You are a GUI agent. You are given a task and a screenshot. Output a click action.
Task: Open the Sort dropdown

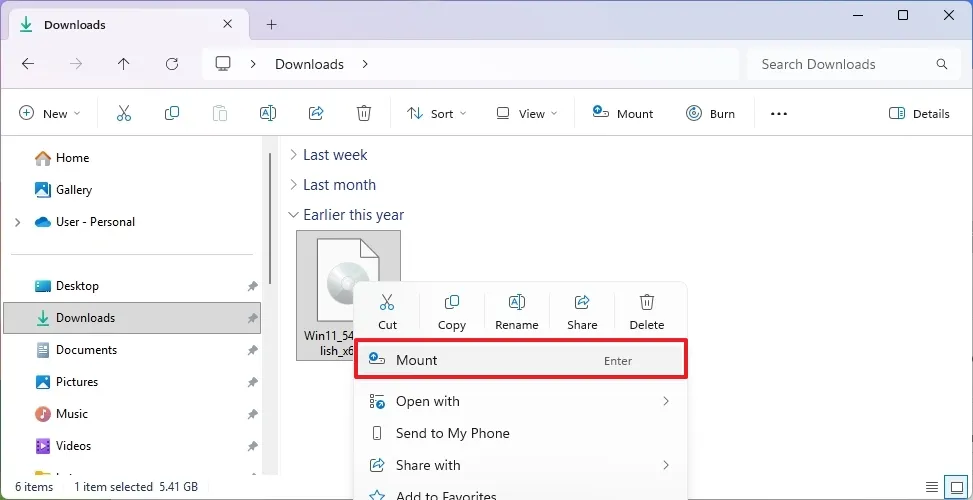point(437,113)
